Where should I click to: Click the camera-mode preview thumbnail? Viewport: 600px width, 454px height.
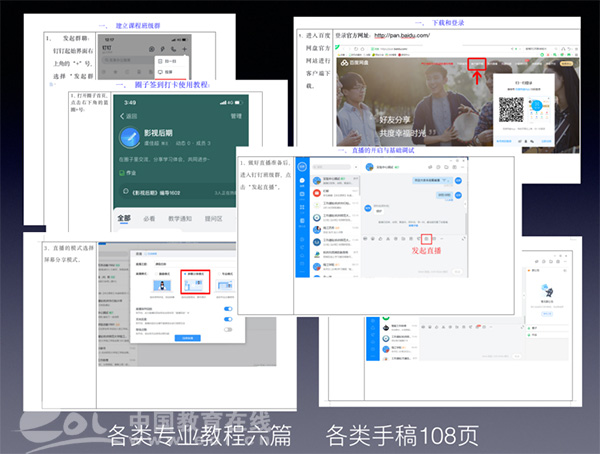point(162,286)
